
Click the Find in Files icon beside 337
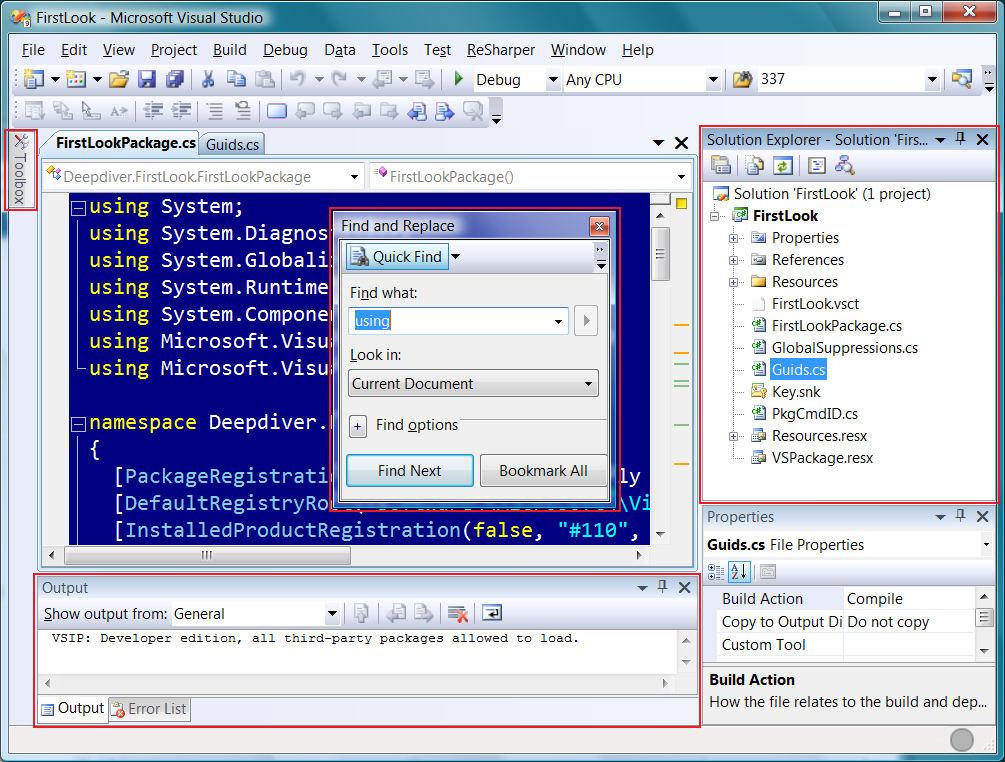[742, 79]
